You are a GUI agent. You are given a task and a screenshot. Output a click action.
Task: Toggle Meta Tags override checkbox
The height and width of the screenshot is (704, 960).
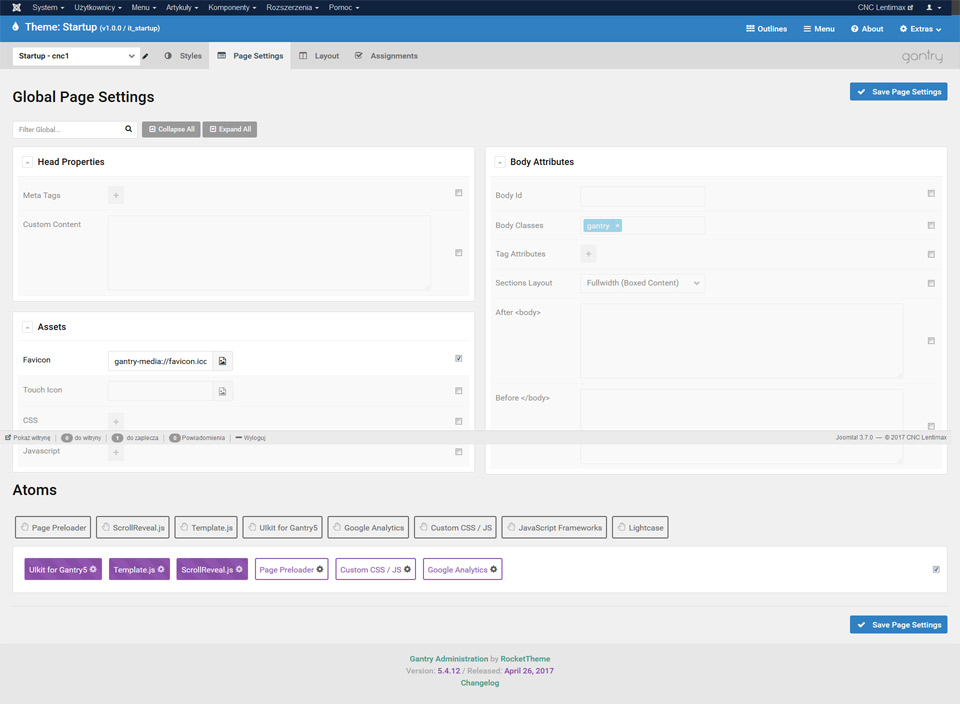pos(459,193)
